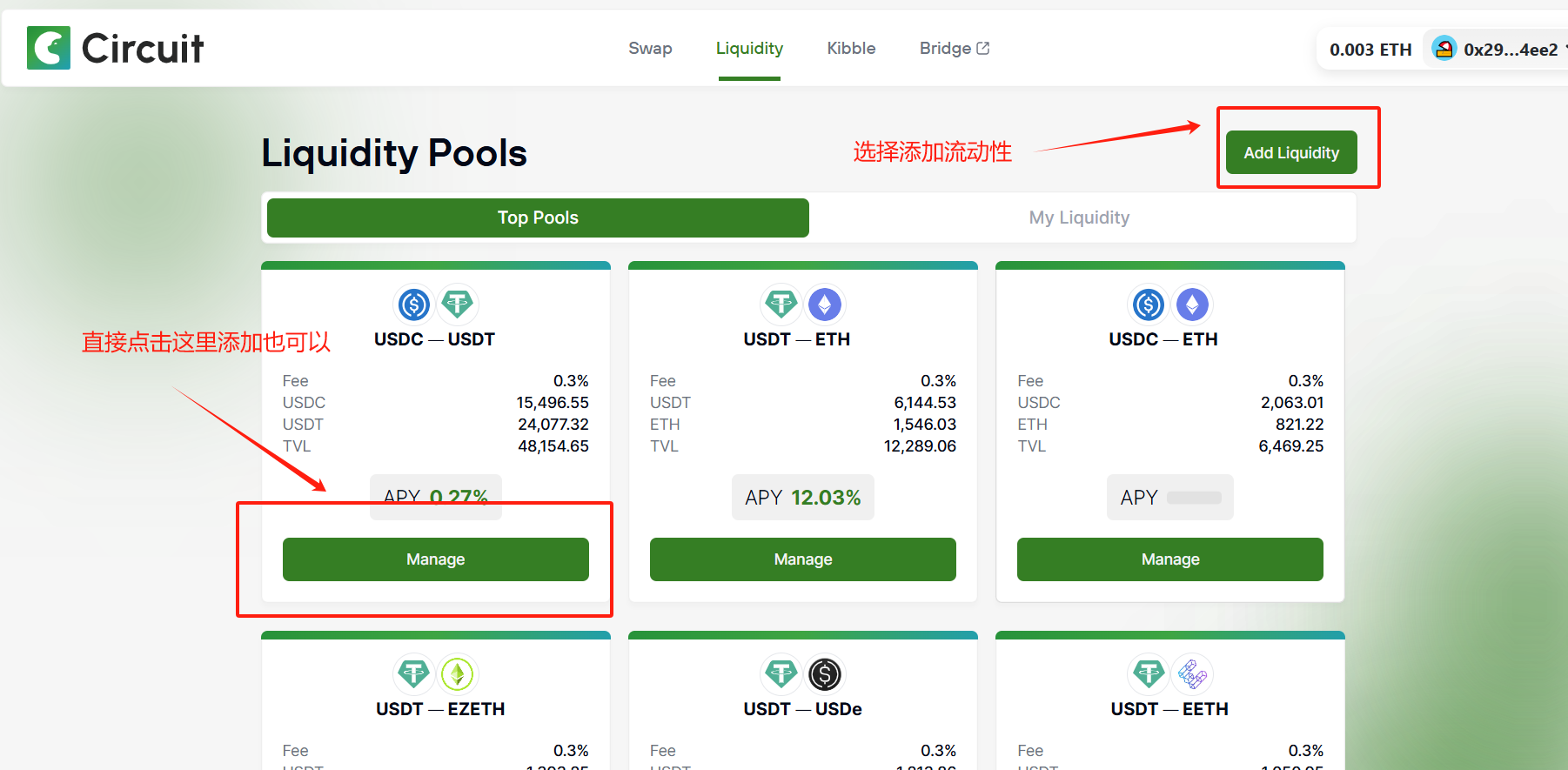The width and height of the screenshot is (1568, 770).
Task: Switch to the Top Pools tab
Action: [x=538, y=218]
